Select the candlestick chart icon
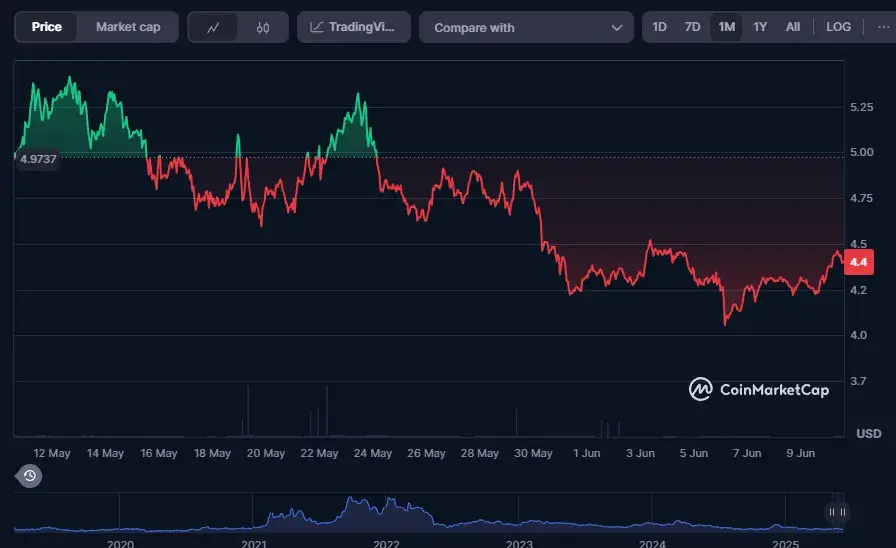Screen dimensions: 896x548 click(x=263, y=27)
